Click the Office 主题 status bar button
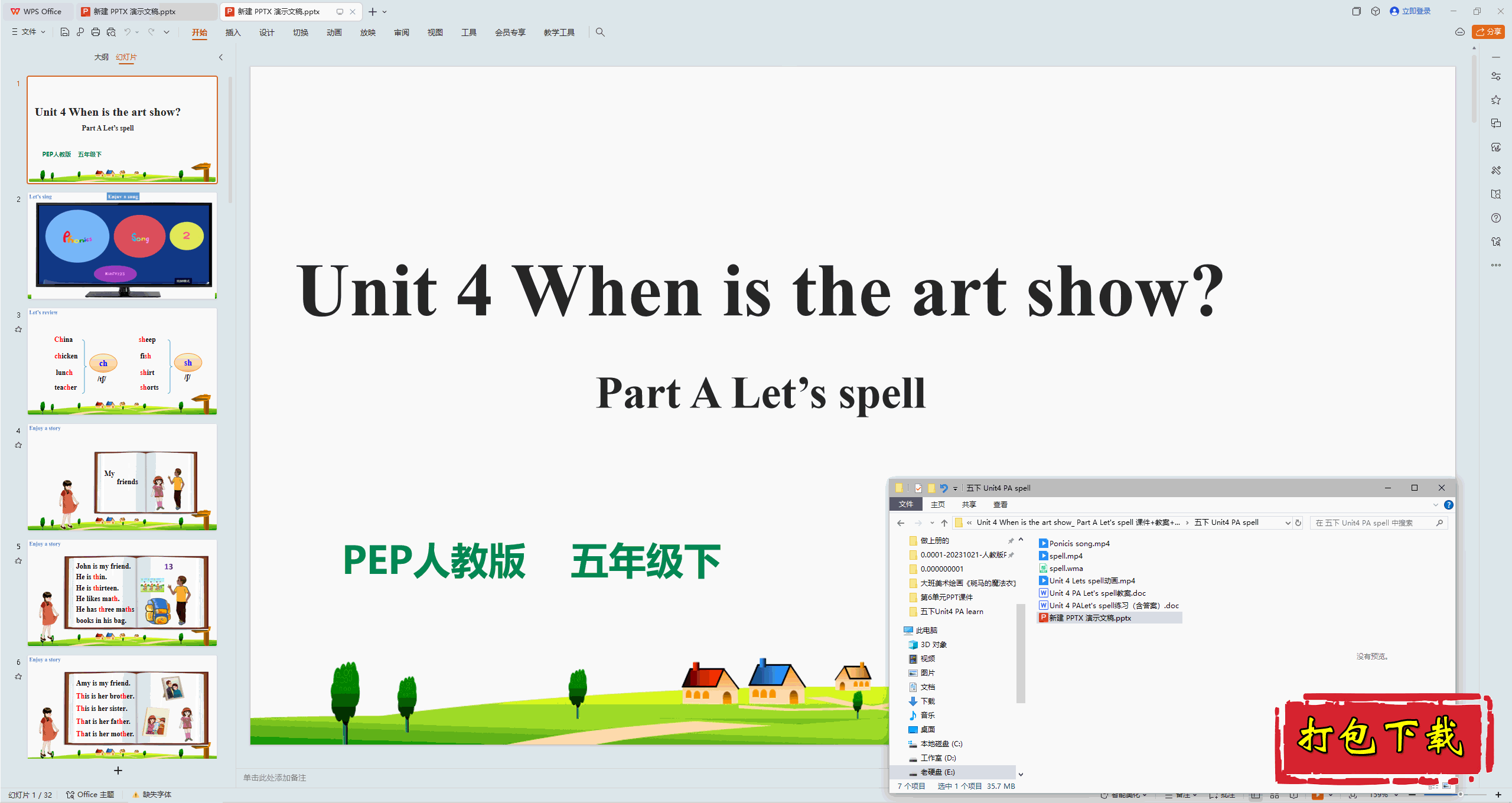The height and width of the screenshot is (803, 1512). [90, 795]
